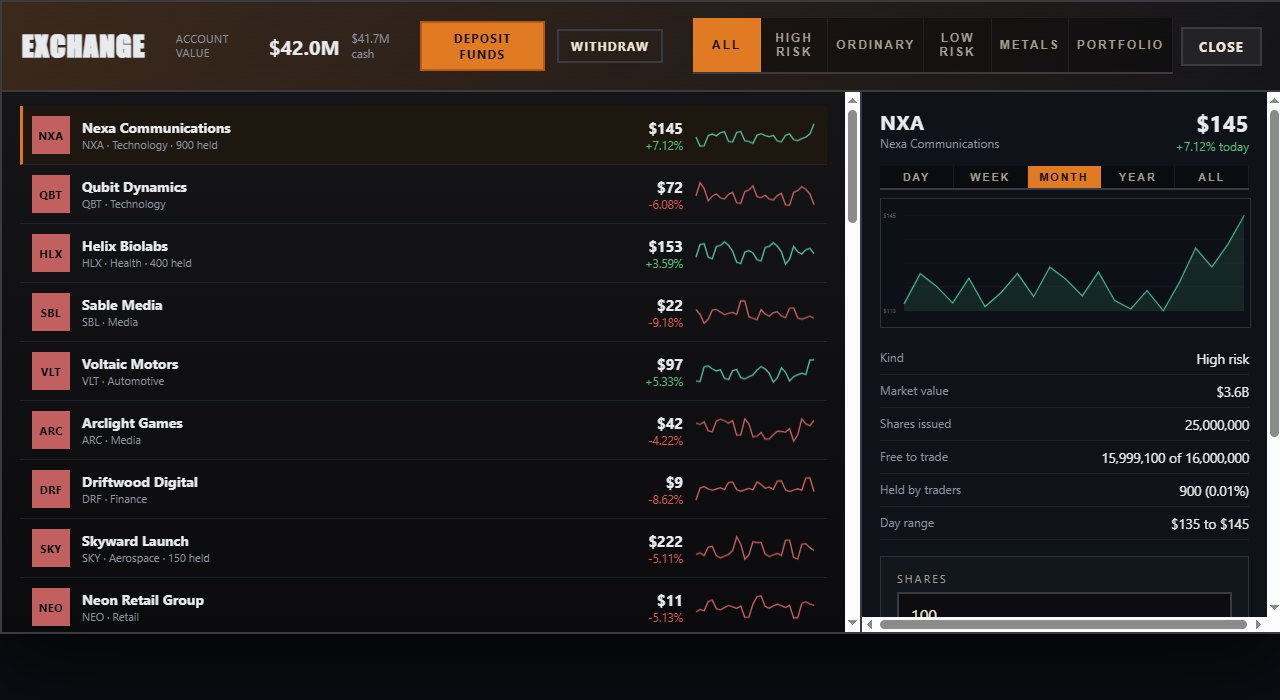Viewport: 1280px width, 700px height.
Task: Open the Portfolio tab
Action: (1120, 45)
